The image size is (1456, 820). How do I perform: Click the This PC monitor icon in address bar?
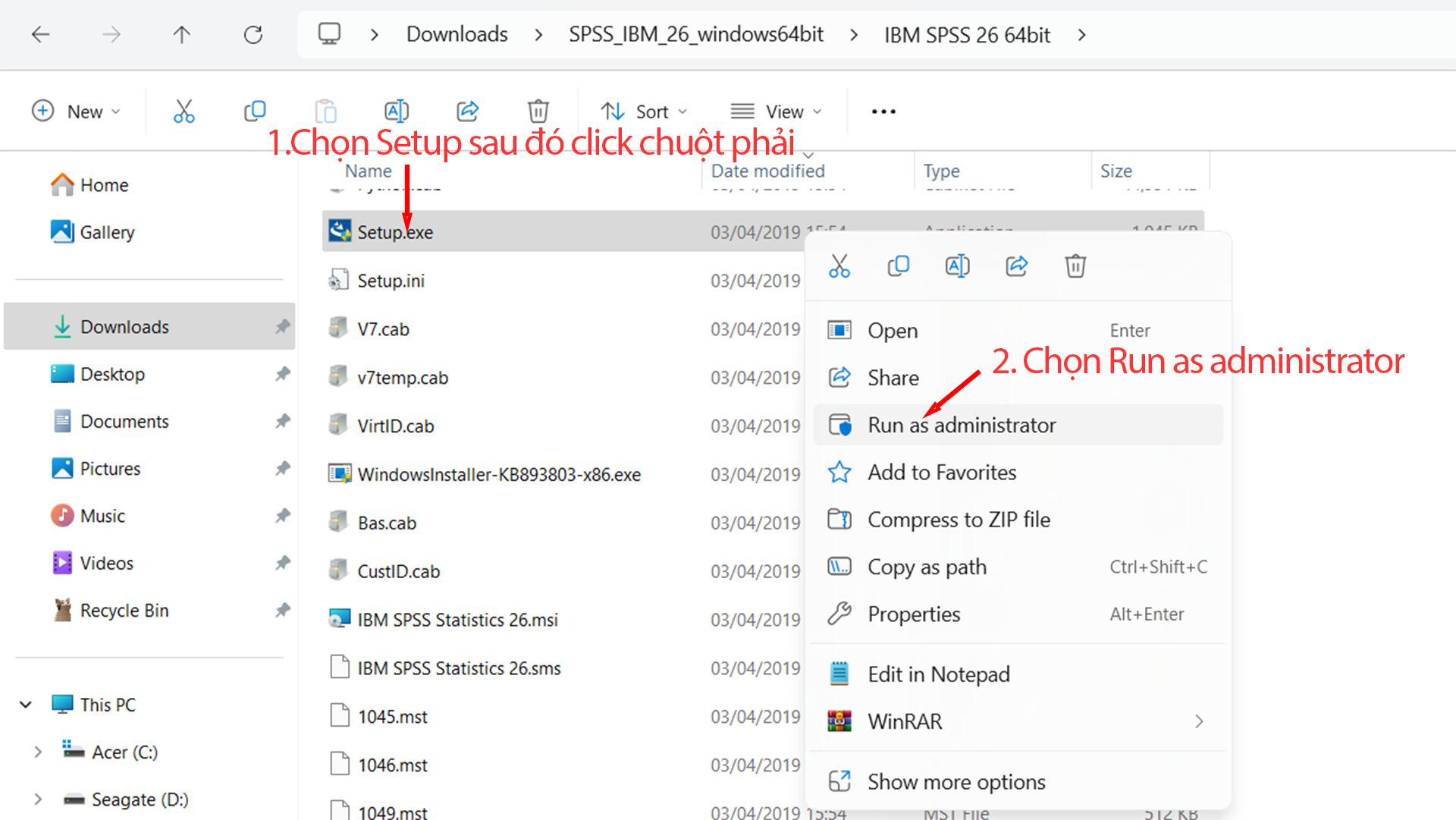pyautogui.click(x=329, y=34)
